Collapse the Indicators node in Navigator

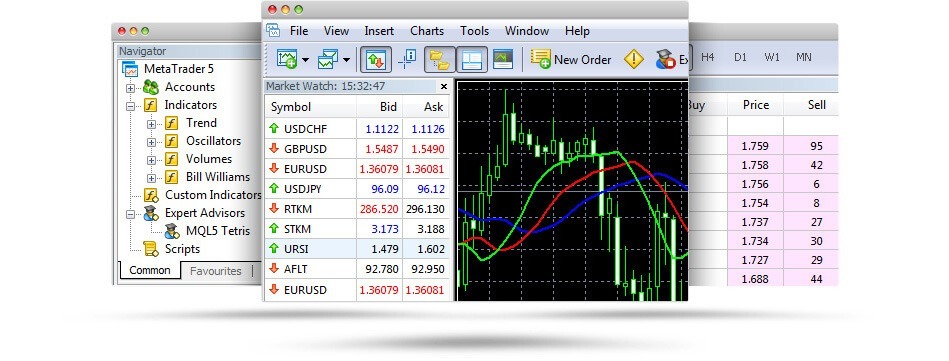click(x=130, y=106)
